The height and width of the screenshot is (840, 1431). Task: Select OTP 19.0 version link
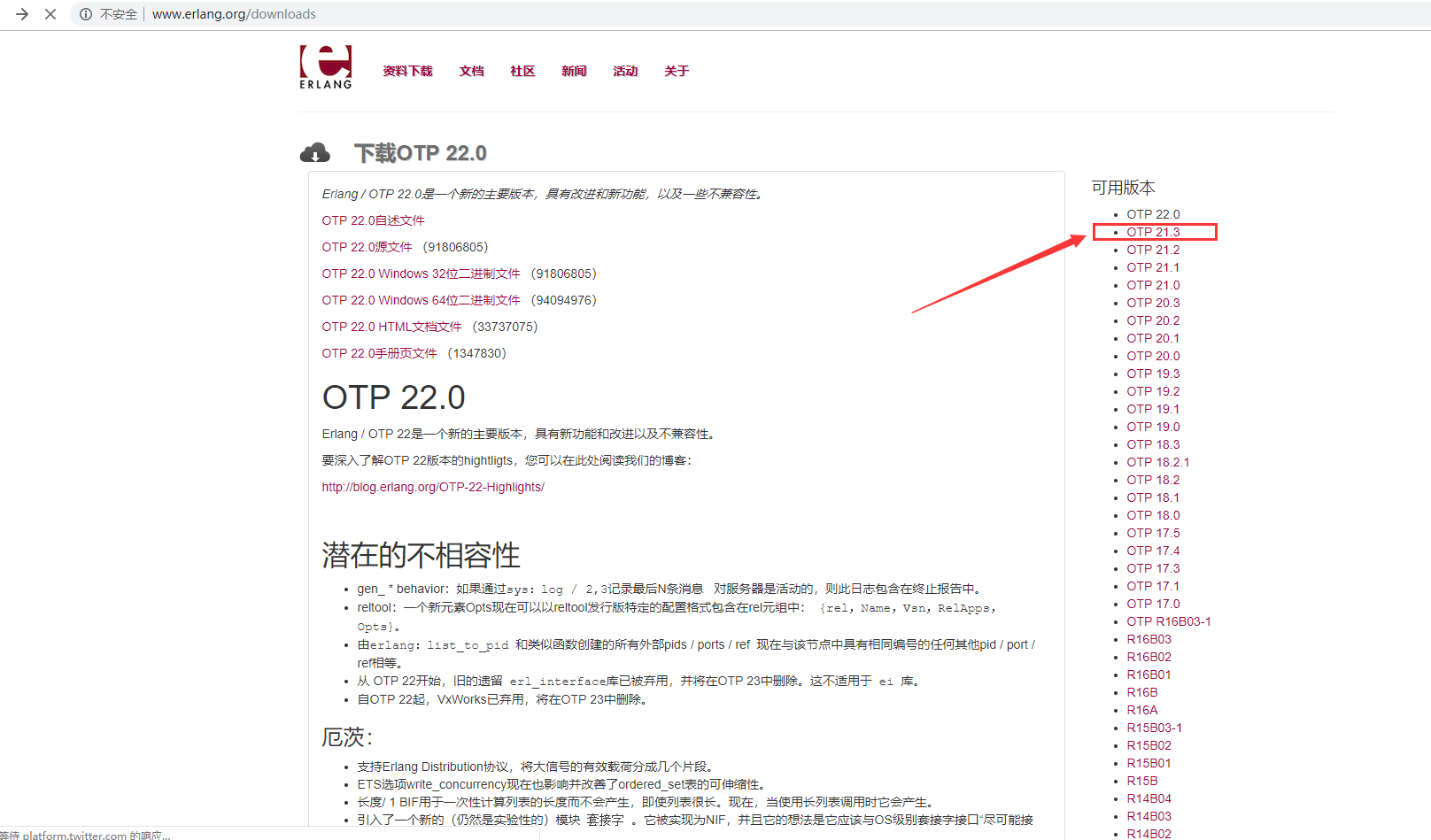[x=1153, y=427]
